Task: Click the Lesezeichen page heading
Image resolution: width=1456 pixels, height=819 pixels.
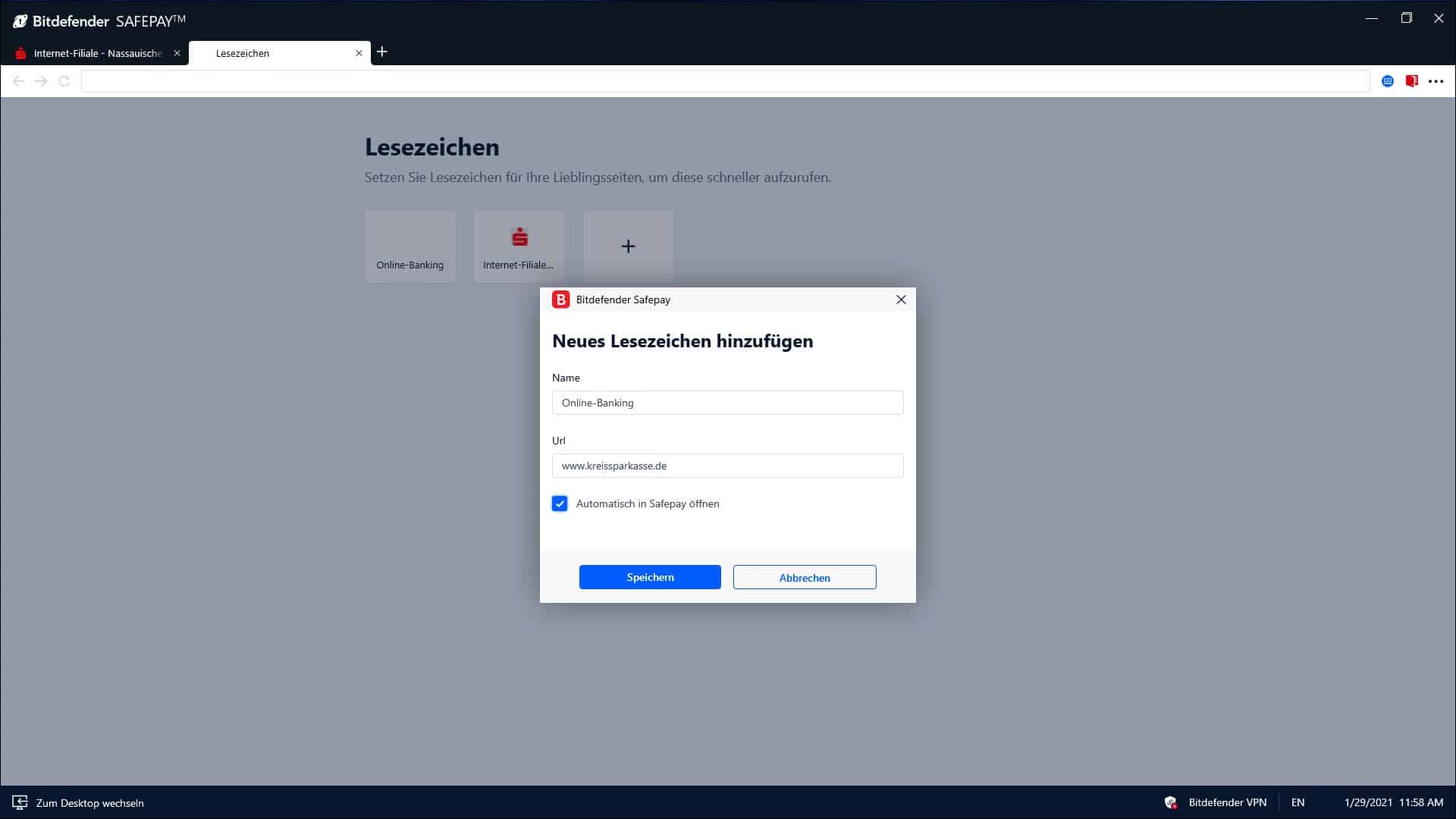Action: (431, 146)
